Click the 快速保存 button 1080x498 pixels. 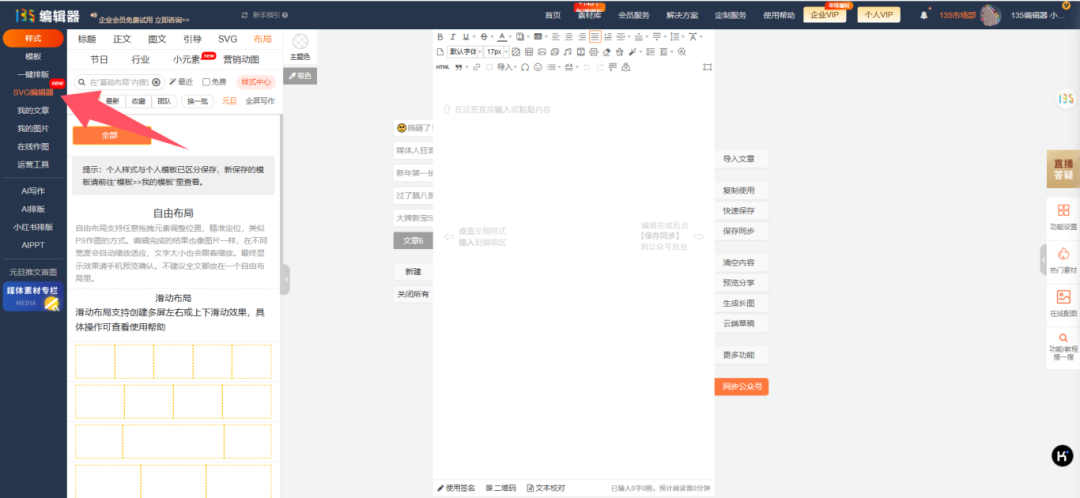click(738, 211)
